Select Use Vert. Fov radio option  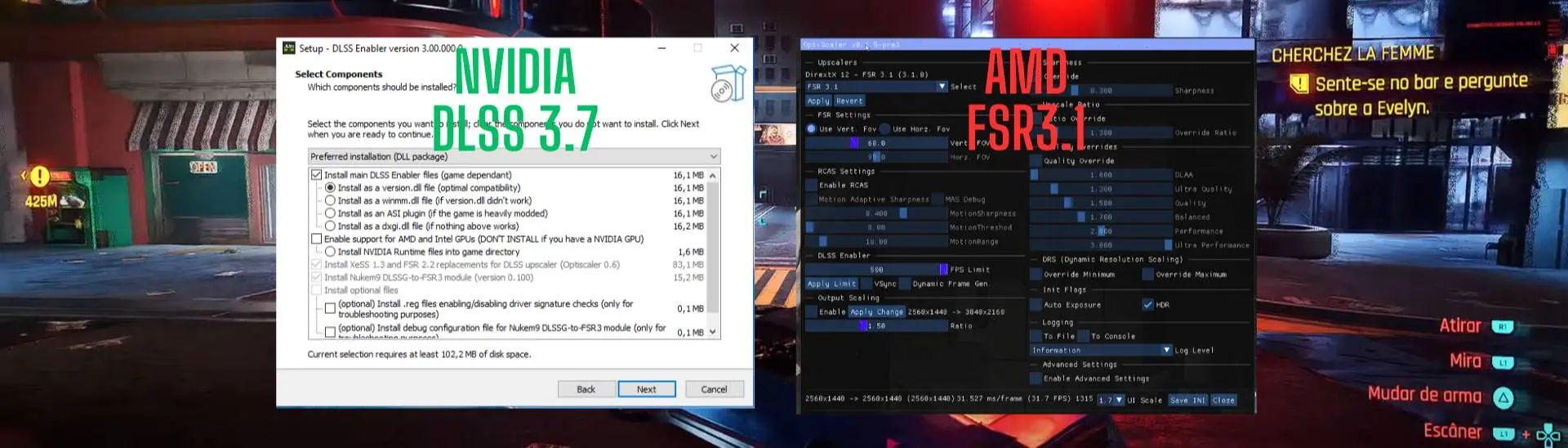811,129
